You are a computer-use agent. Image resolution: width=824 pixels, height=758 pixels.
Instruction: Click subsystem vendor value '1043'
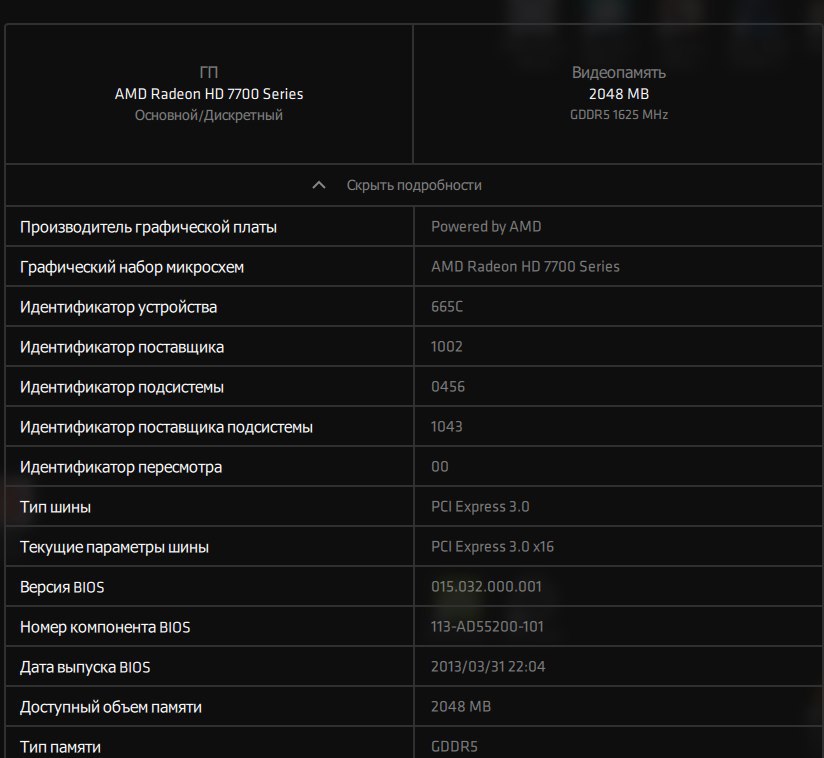coord(447,426)
